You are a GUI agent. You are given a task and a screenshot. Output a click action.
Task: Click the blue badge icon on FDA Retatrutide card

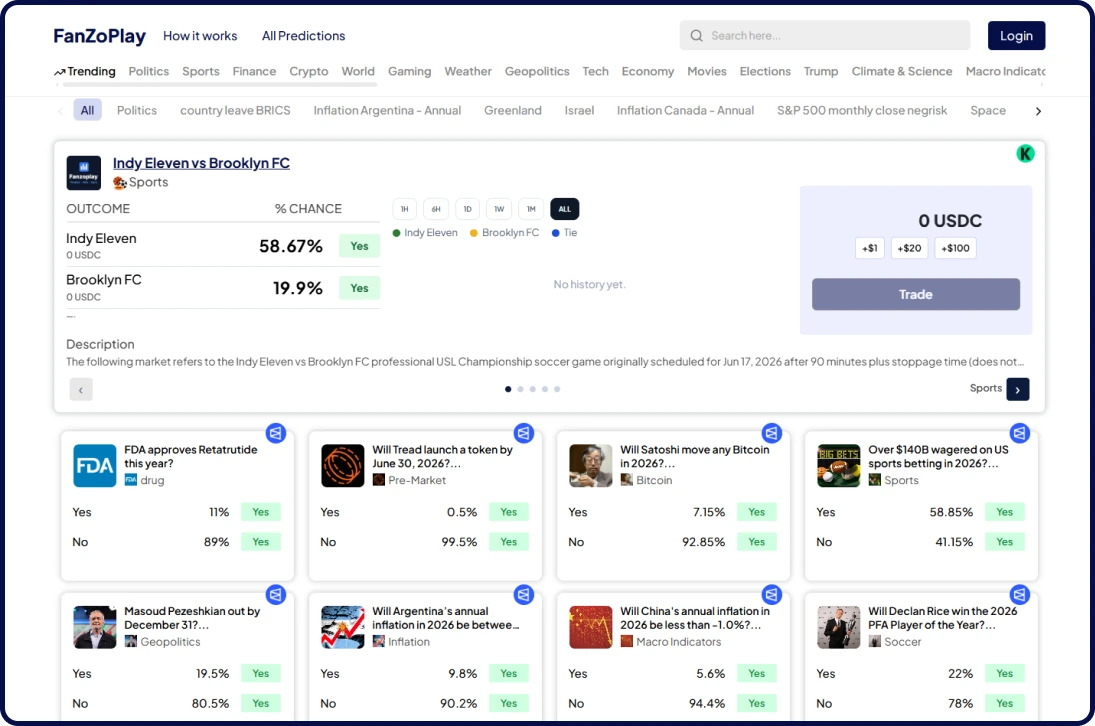(276, 433)
